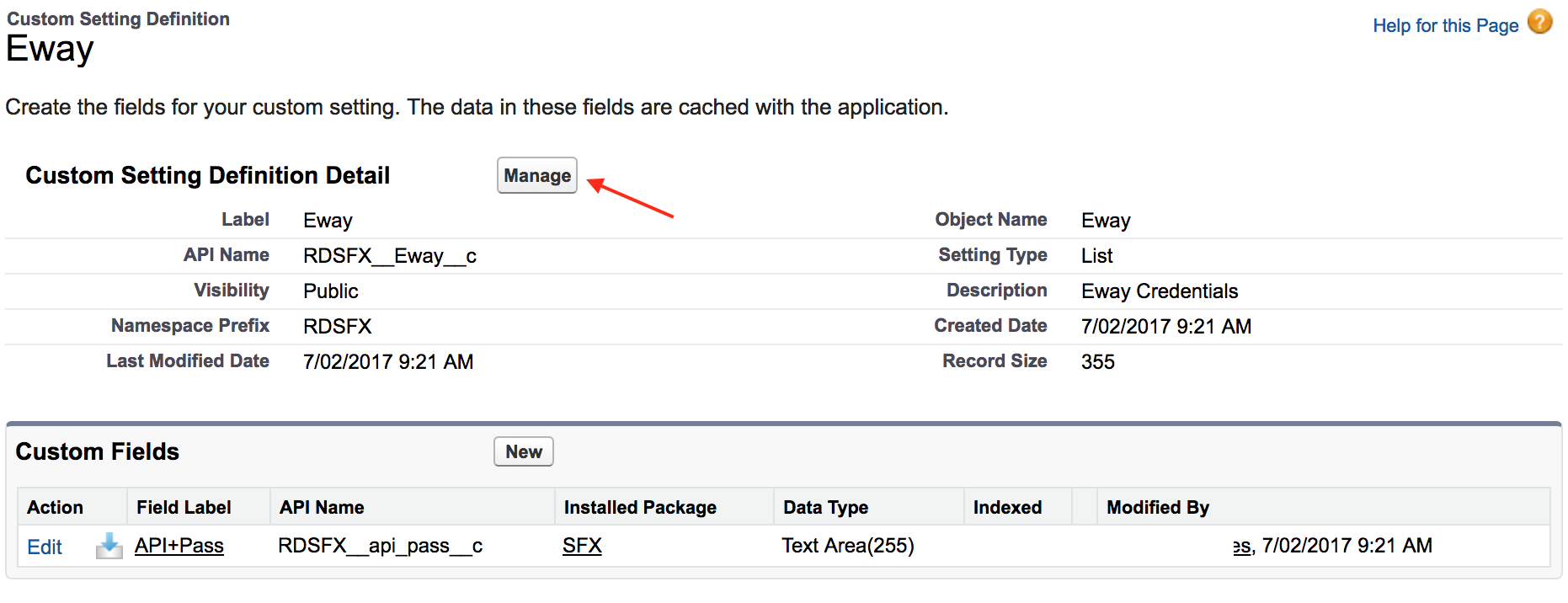Select the RDSFX namespace prefix value

pos(338,327)
